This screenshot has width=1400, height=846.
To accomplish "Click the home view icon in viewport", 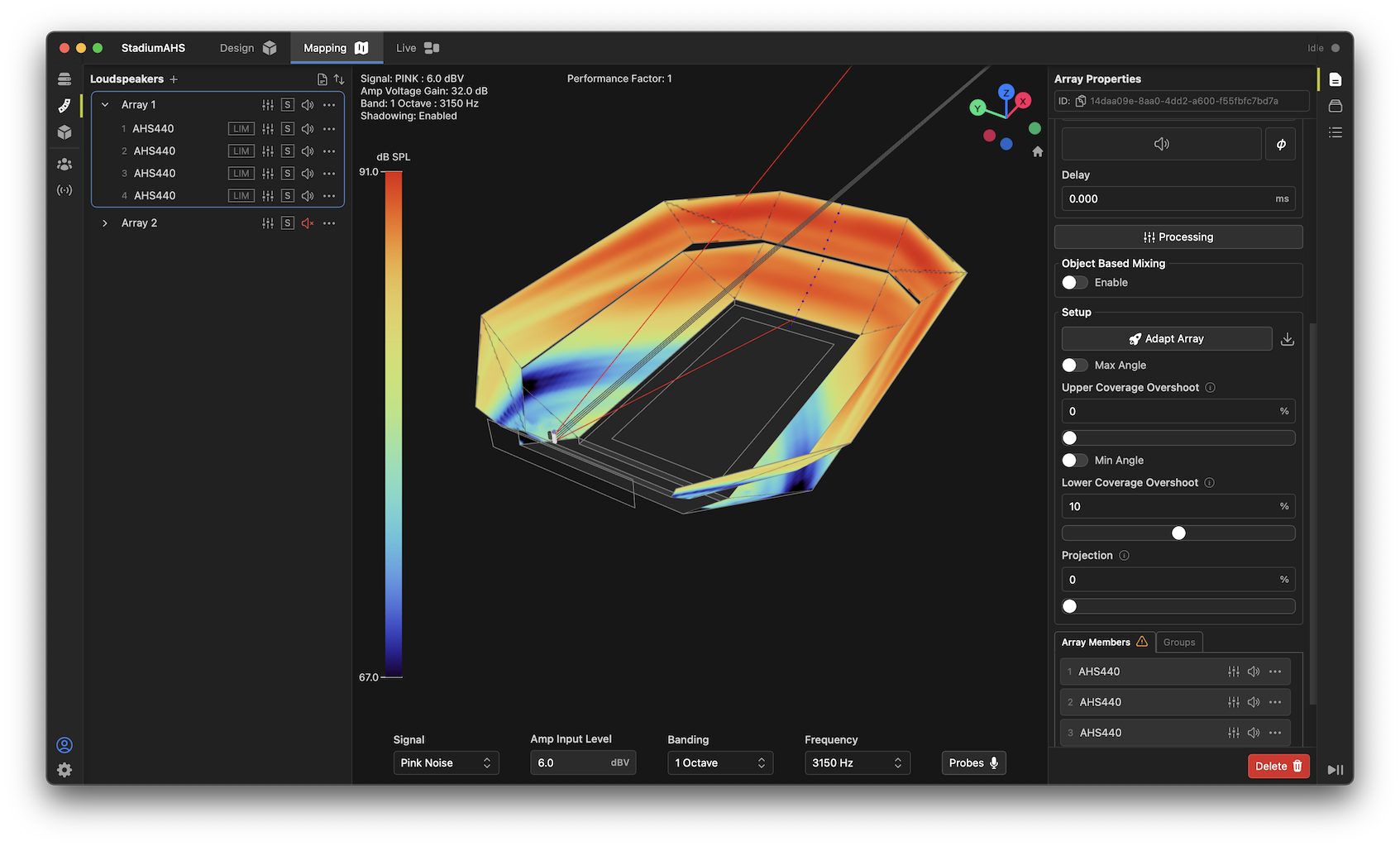I will (x=1038, y=152).
